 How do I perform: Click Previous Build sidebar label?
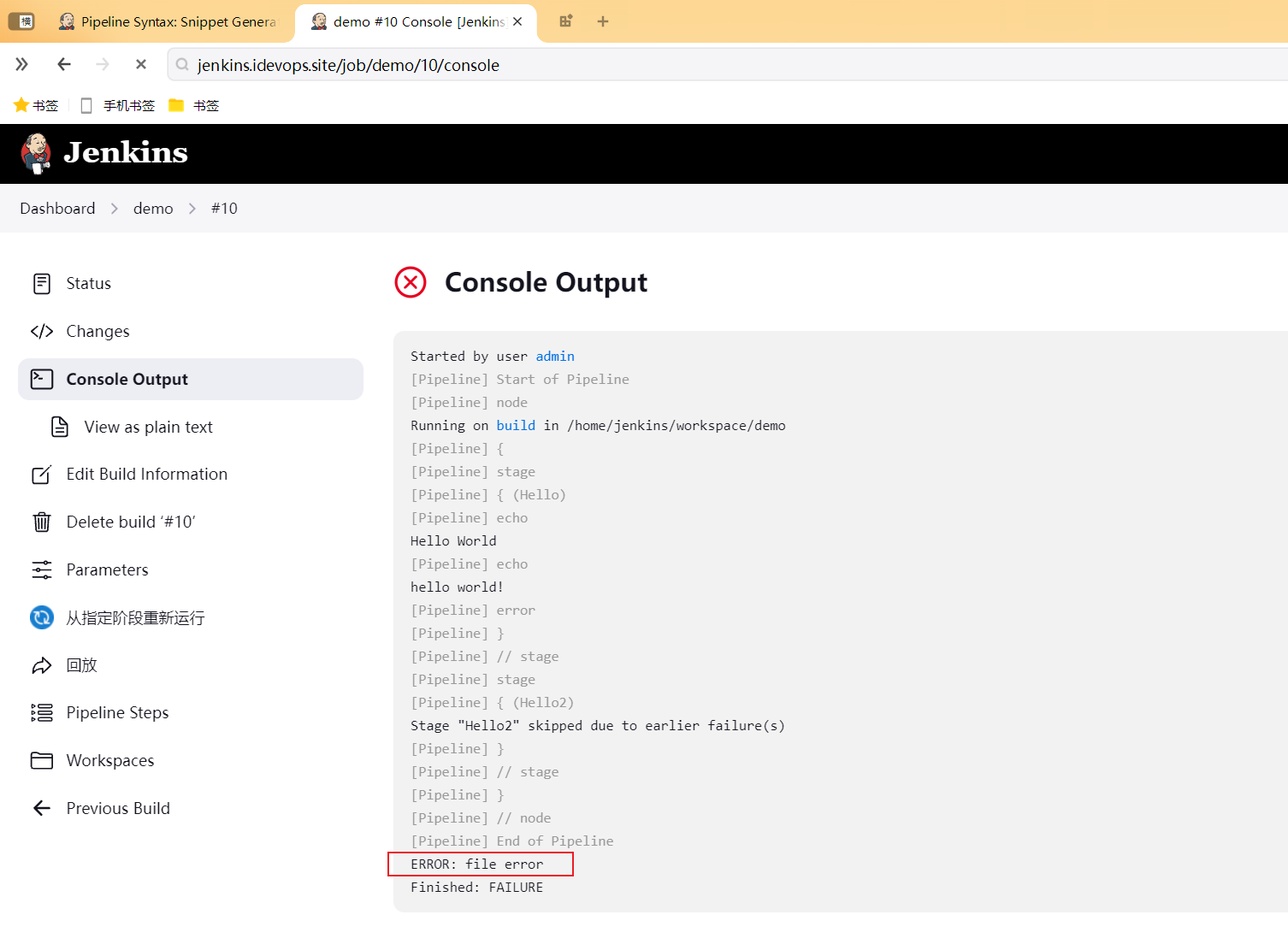(118, 808)
